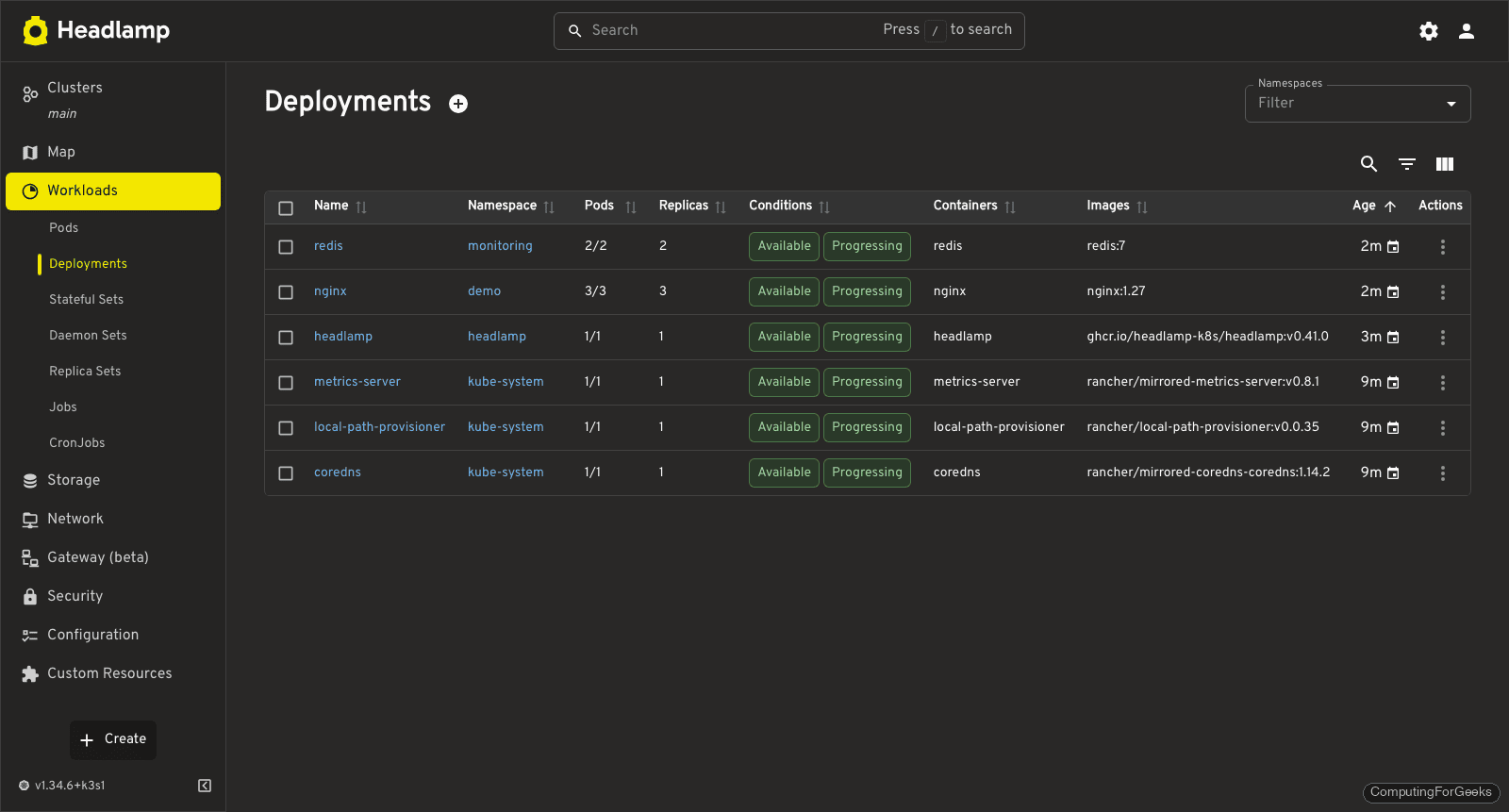The width and height of the screenshot is (1509, 812).
Task: Select Workloads in the sidebar
Action: click(113, 191)
